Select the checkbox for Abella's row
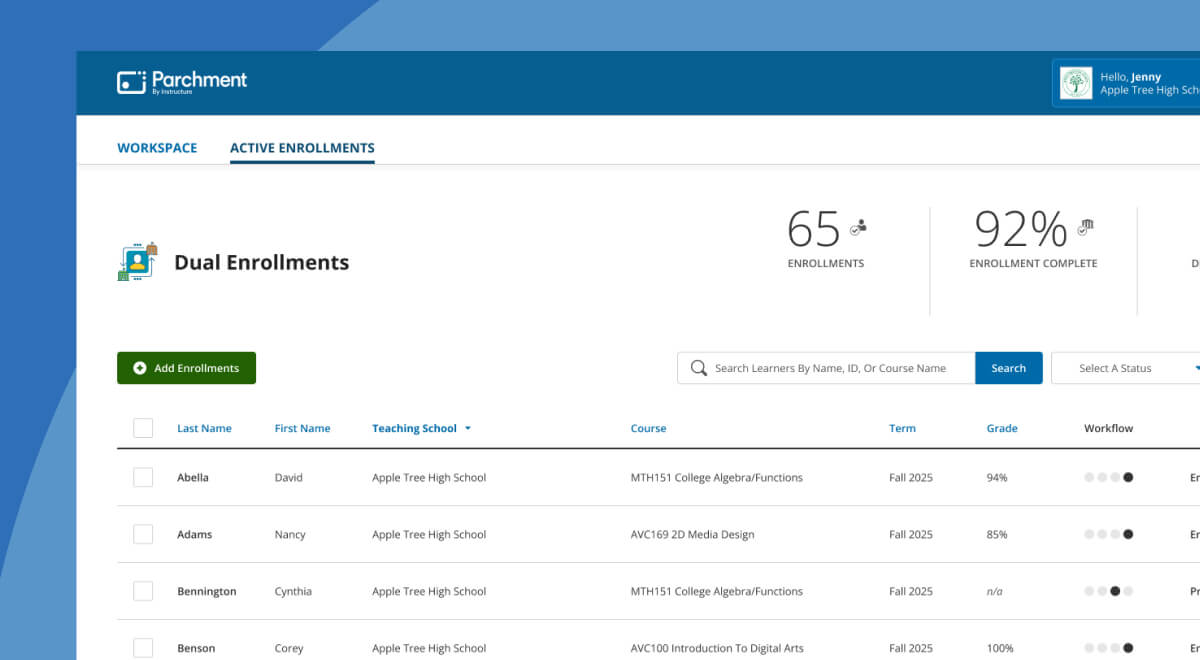Screen dimensions: 1200x660 [x=143, y=477]
